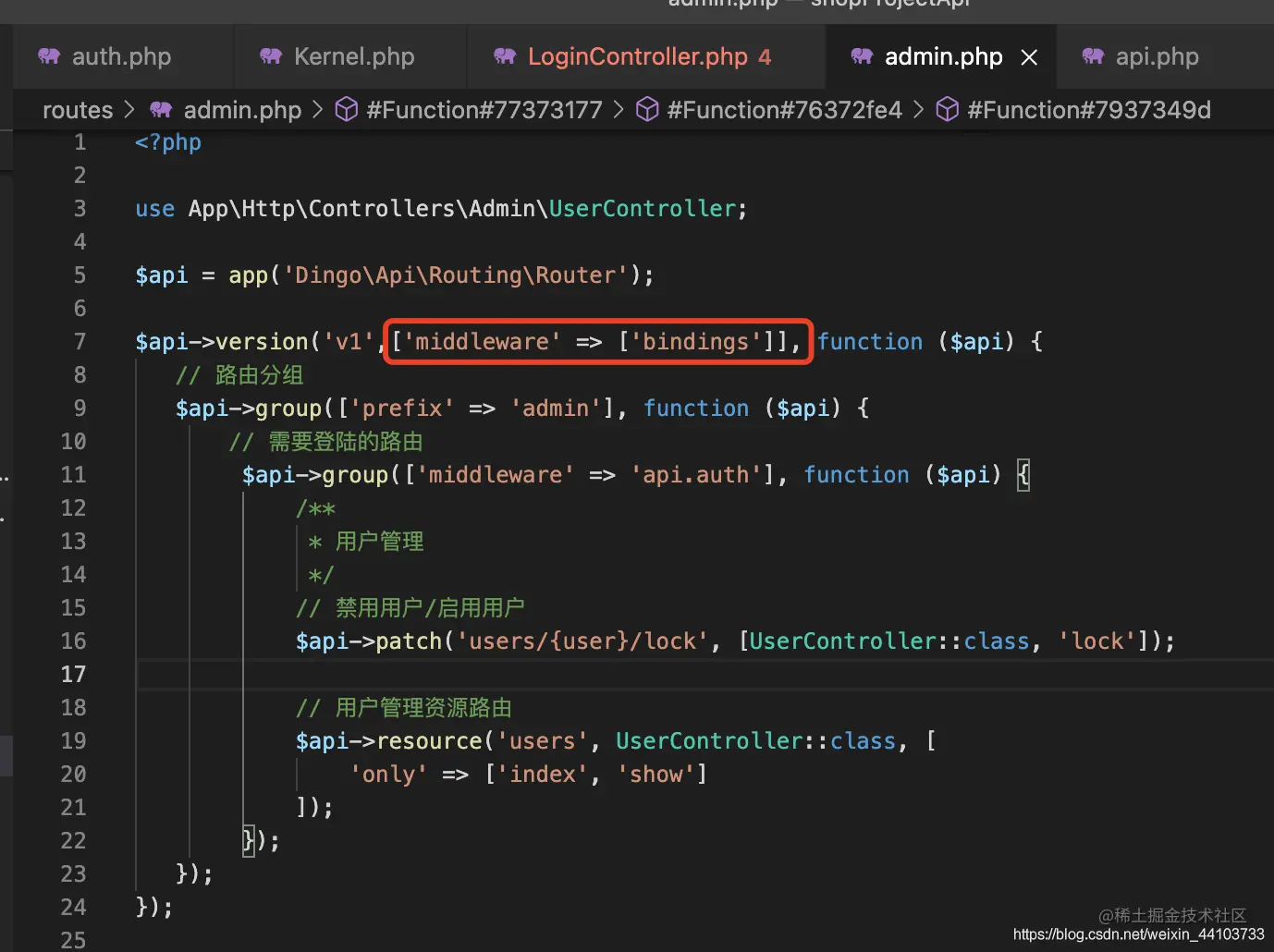Click line number 11 in gutter
The width and height of the screenshot is (1274, 952).
point(73,475)
